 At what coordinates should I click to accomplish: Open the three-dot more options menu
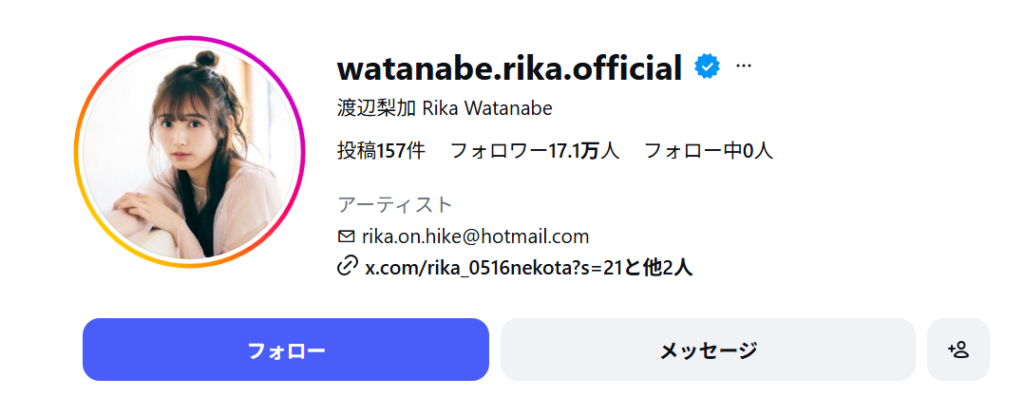coord(743,66)
